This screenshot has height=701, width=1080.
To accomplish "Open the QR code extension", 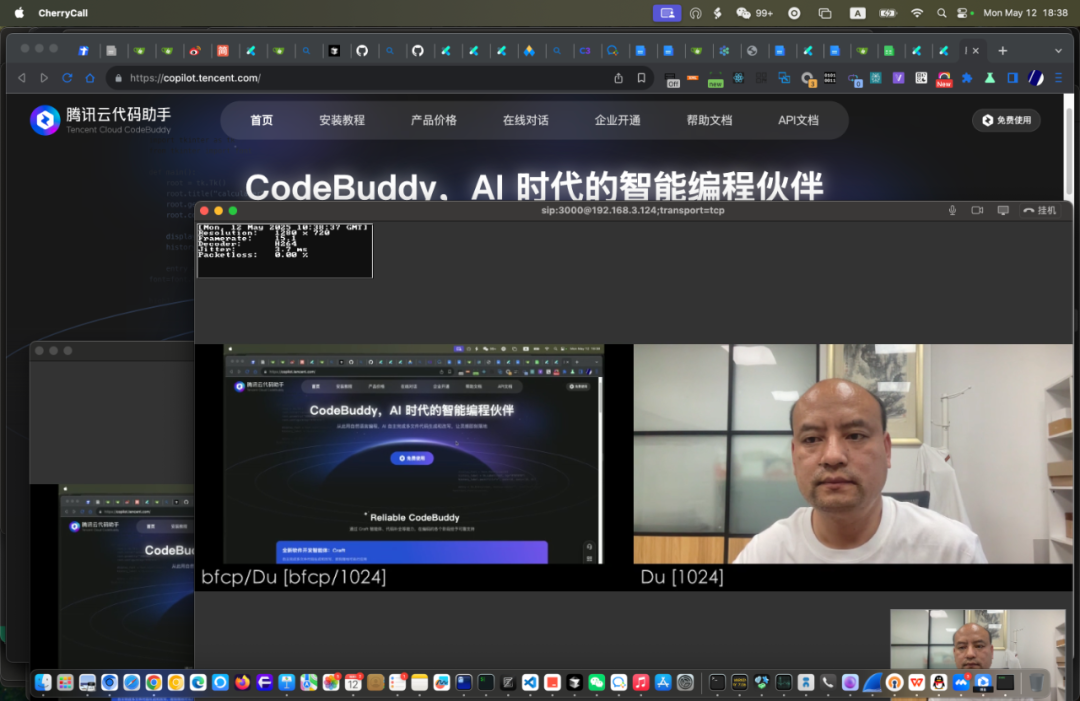I will (921, 78).
